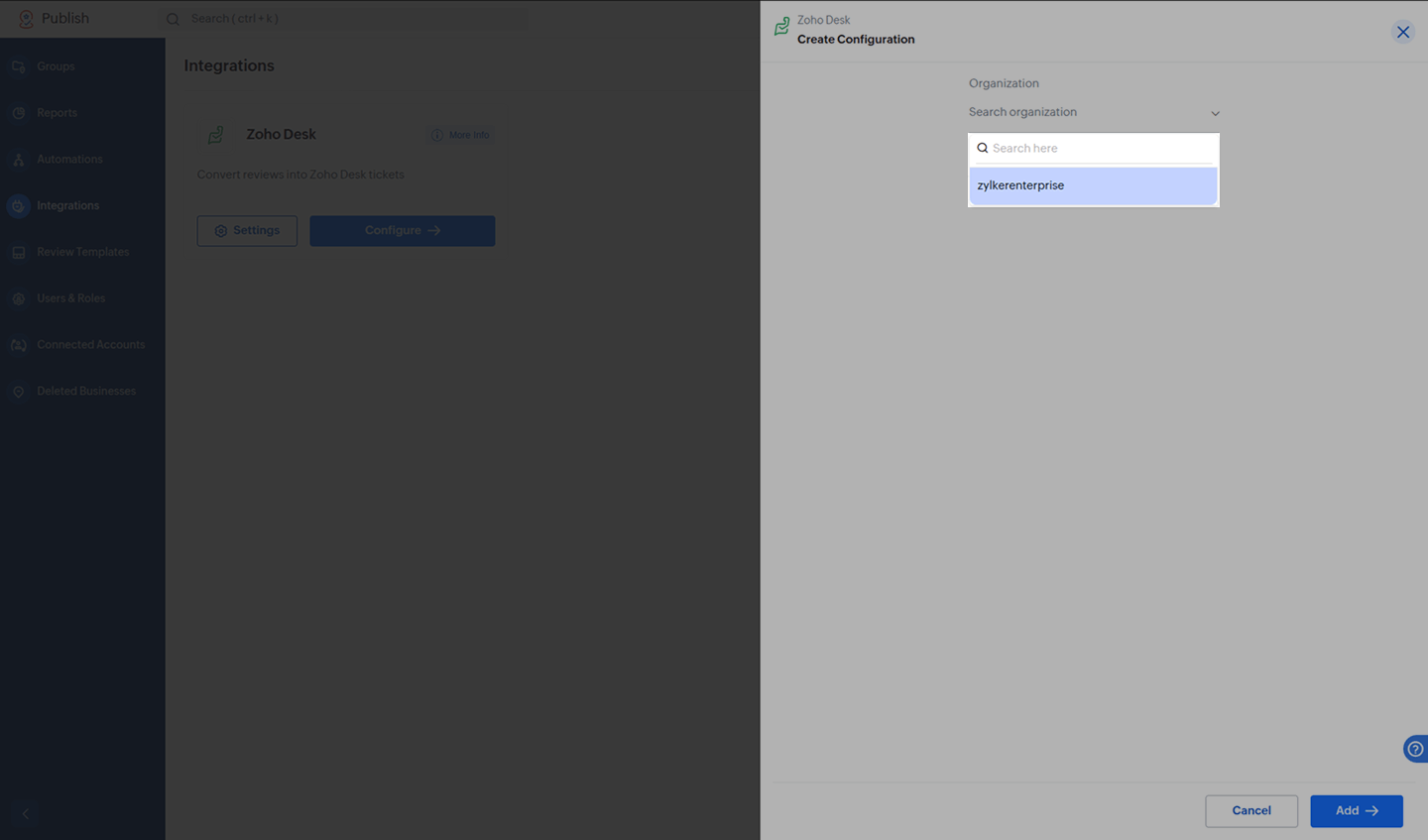Open the Reports sidebar icon
1428x840 pixels.
click(x=19, y=113)
